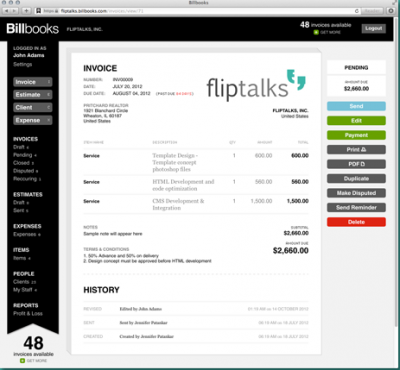400x370 pixels.
Task: Open Disputed invoices in sidebar
Action: [x=25, y=171]
